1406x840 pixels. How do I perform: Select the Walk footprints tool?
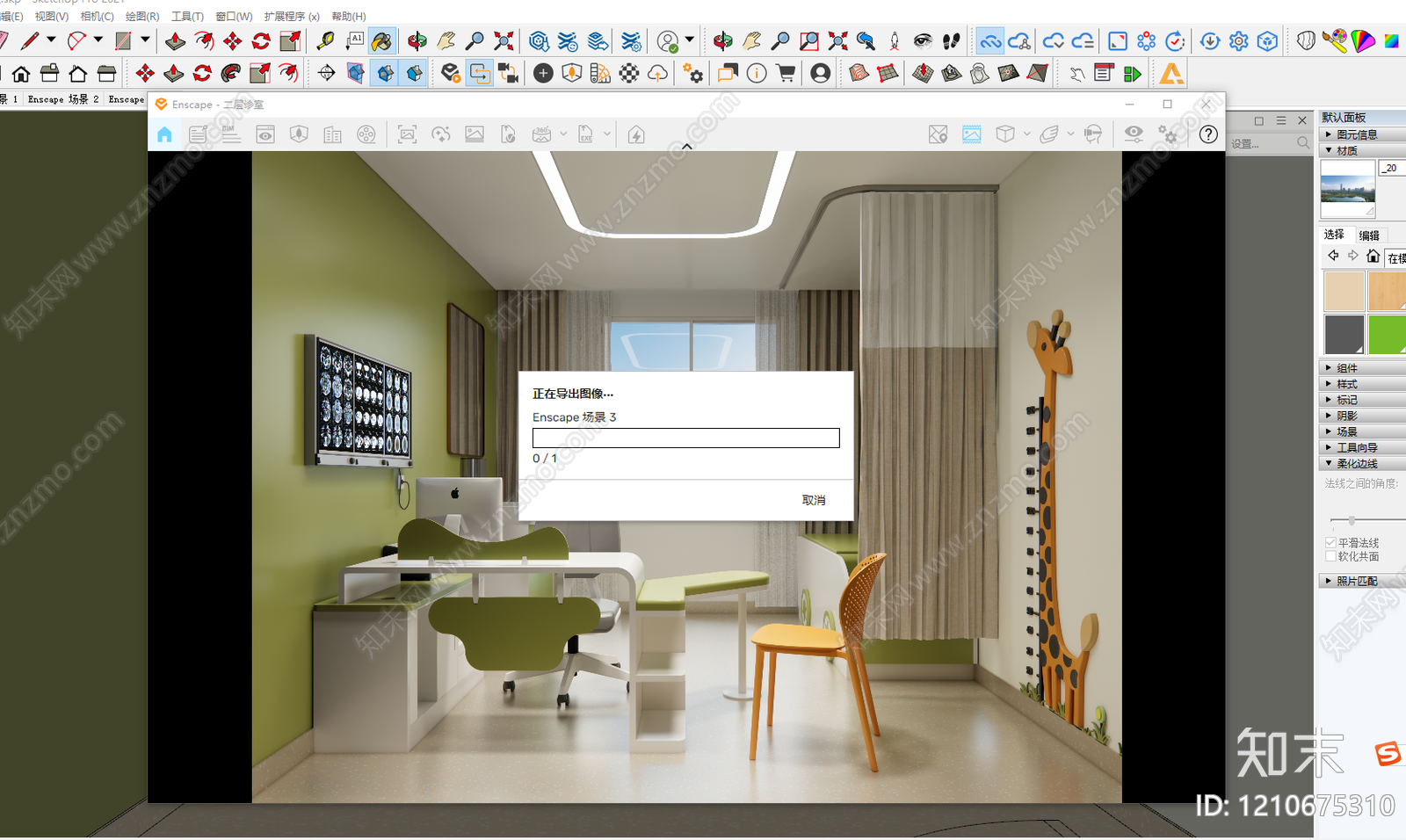950,40
